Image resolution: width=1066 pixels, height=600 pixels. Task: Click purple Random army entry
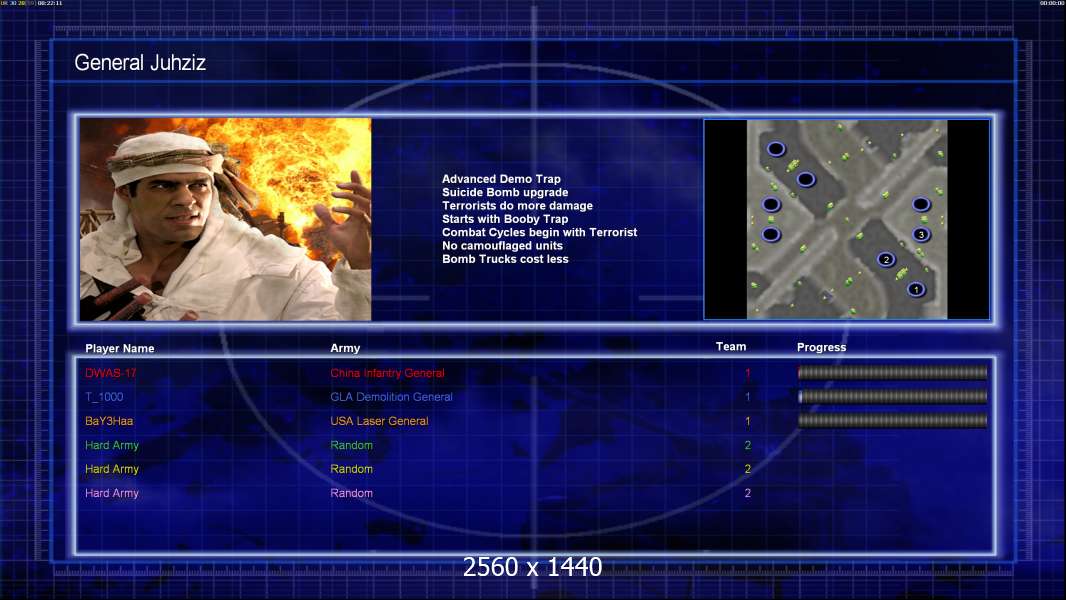tap(351, 493)
